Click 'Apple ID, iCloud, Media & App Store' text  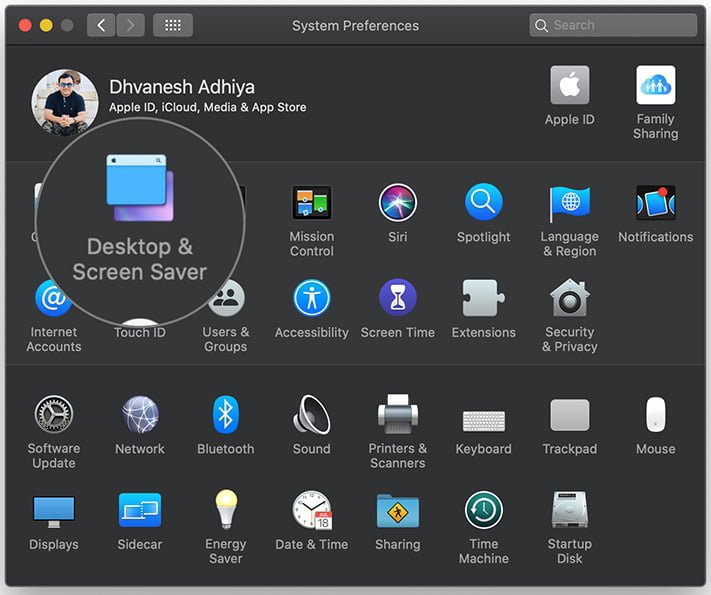(x=208, y=107)
